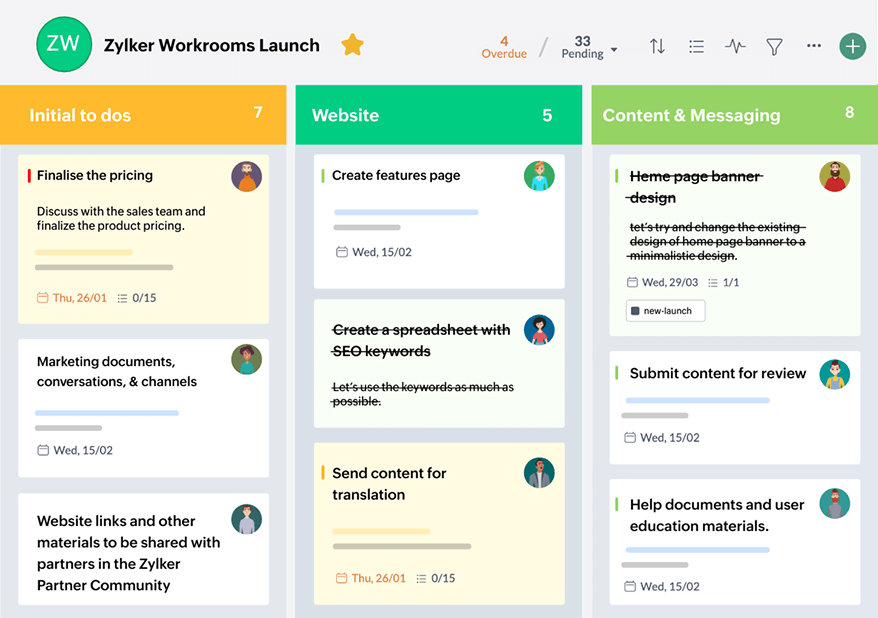Click the task count 5 in Website header

coord(547,115)
